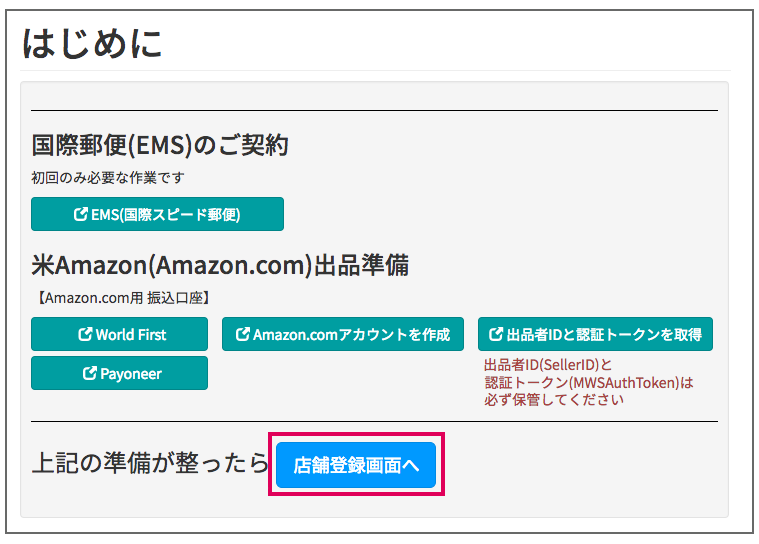Click external-link icon beside World First

(x=85, y=333)
